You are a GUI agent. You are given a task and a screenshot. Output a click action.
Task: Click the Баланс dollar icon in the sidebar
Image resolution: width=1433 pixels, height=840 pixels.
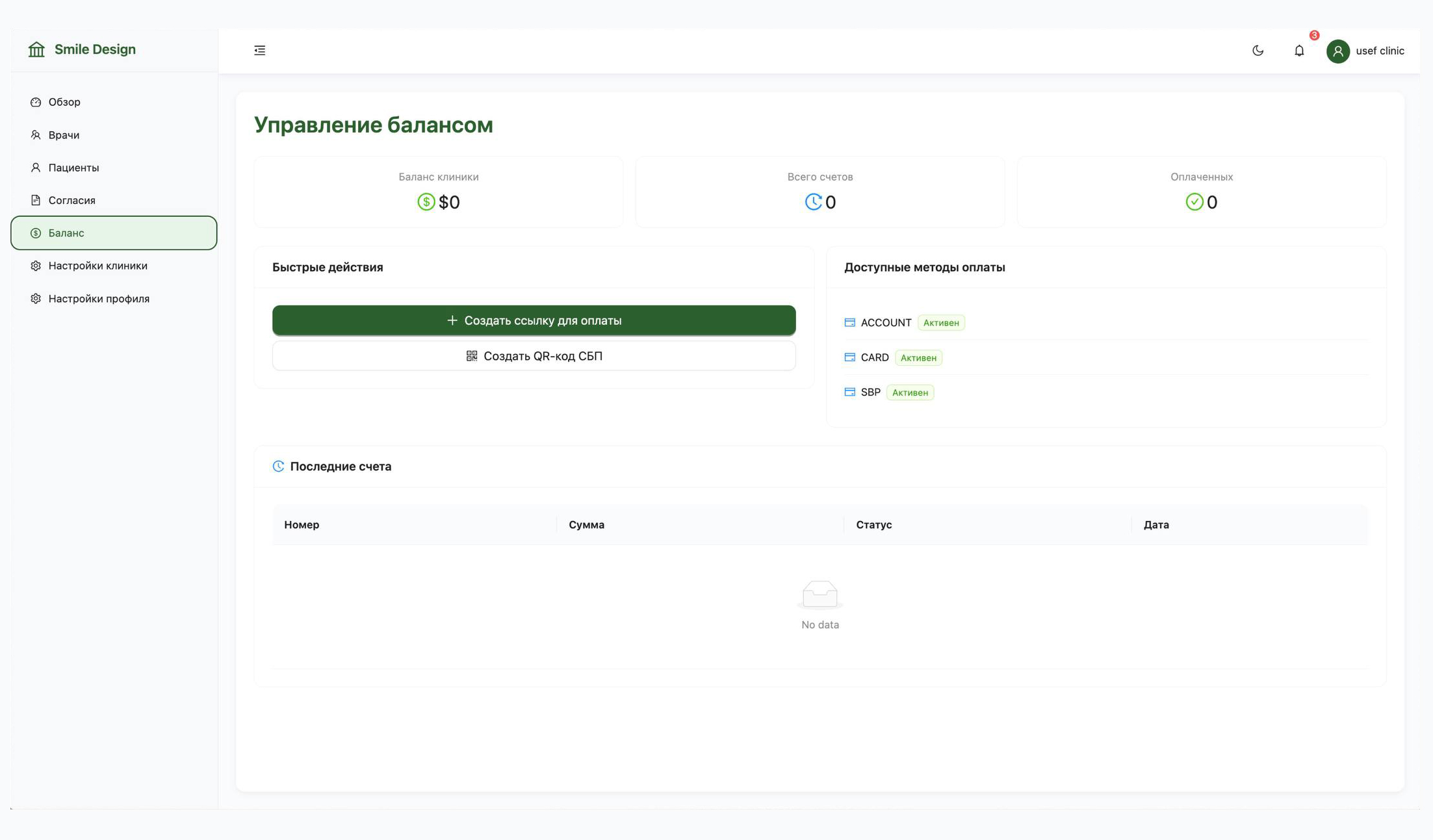tap(36, 233)
